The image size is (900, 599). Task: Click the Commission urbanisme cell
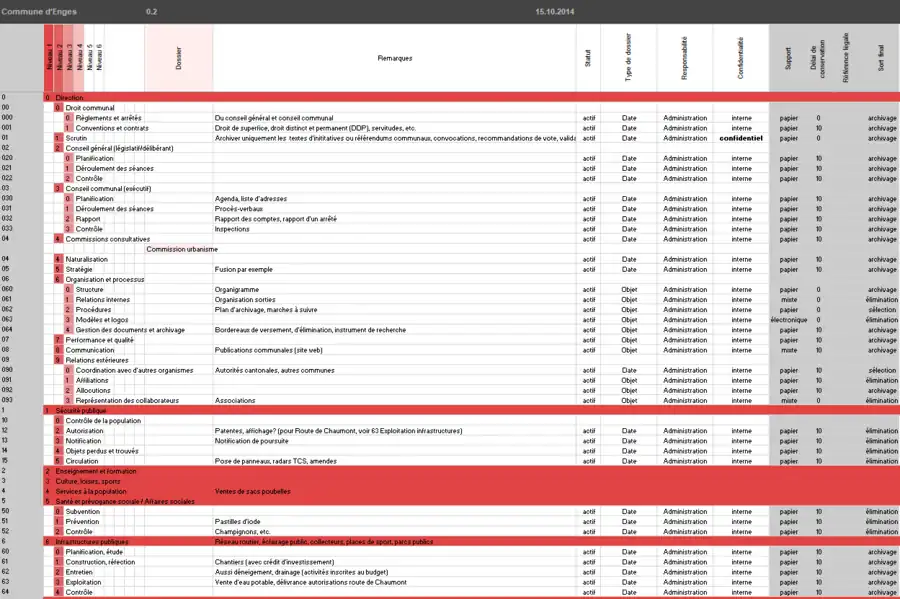click(180, 249)
